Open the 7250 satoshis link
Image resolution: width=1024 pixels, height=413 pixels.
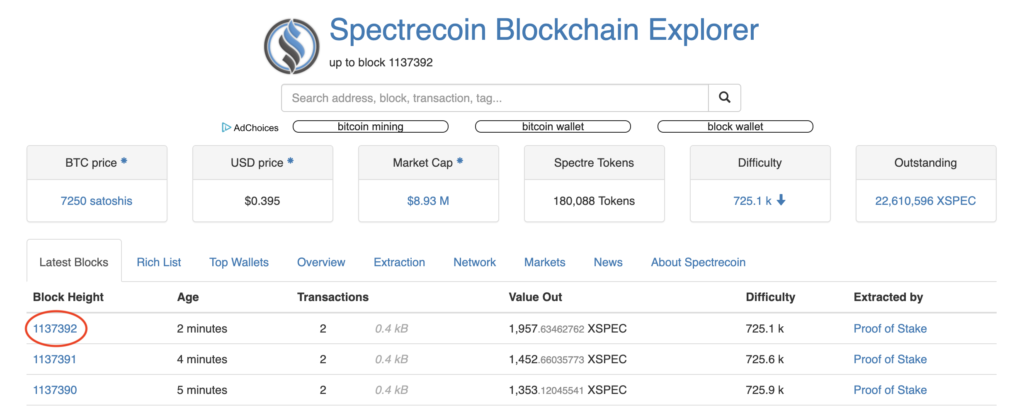pos(96,201)
